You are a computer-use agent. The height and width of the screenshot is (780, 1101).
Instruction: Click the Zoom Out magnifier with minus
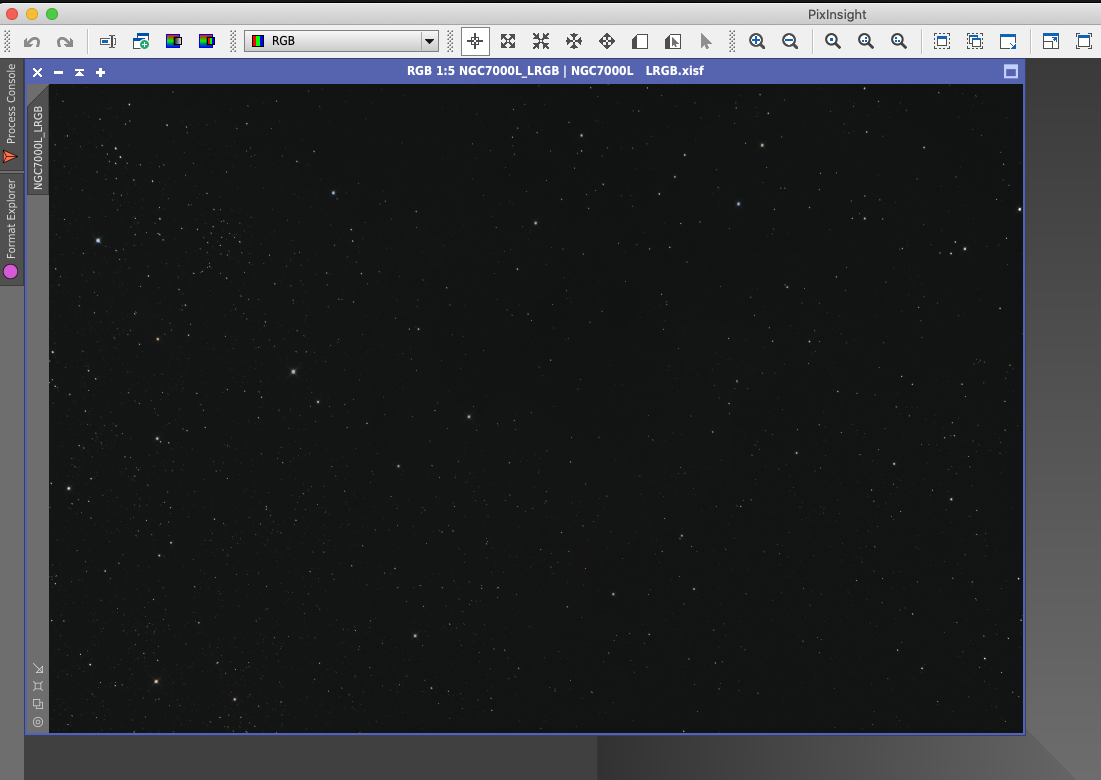pos(789,41)
